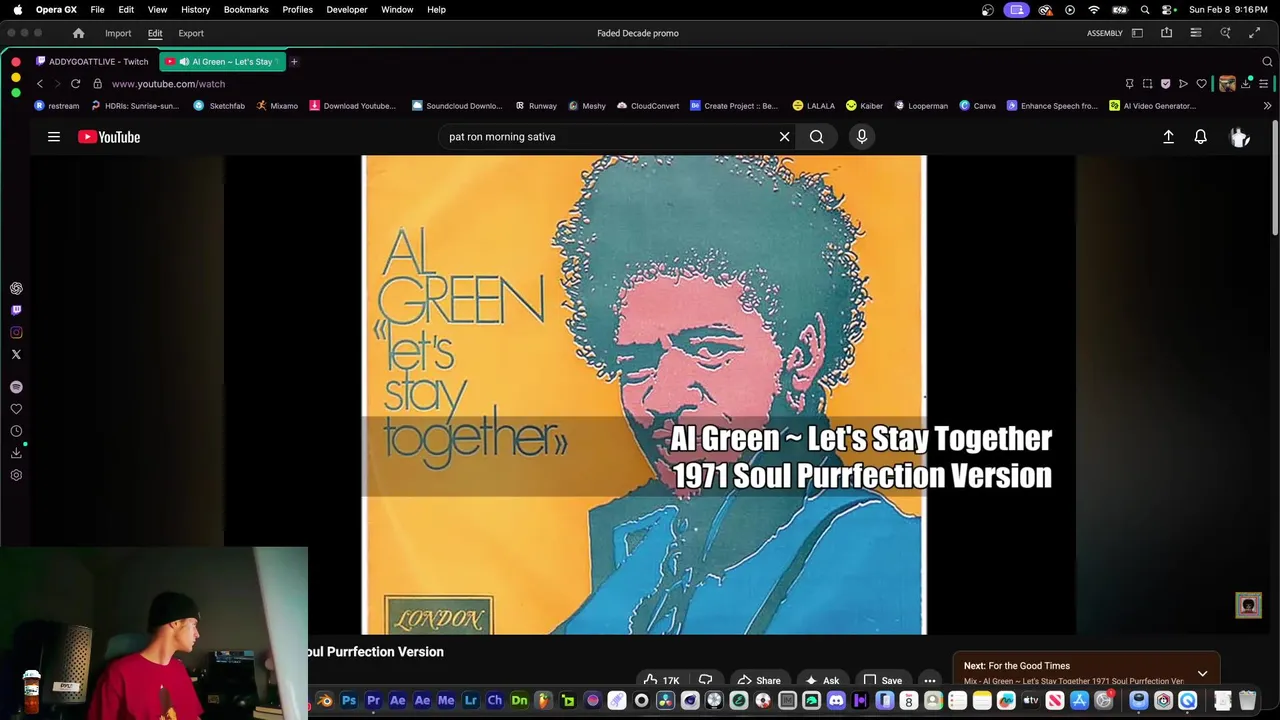Open the Bookmarks menu

(246, 9)
